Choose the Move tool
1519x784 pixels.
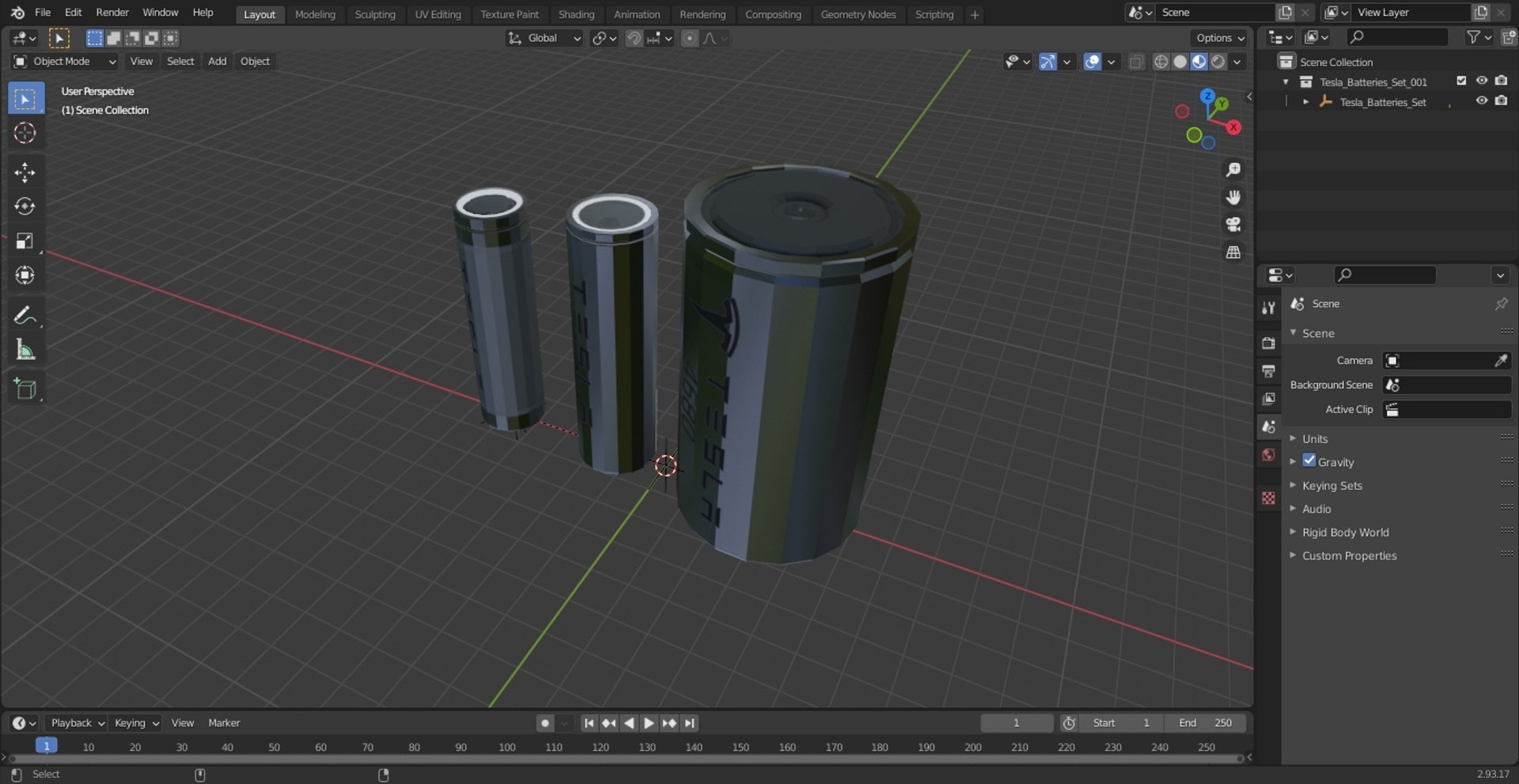(25, 172)
